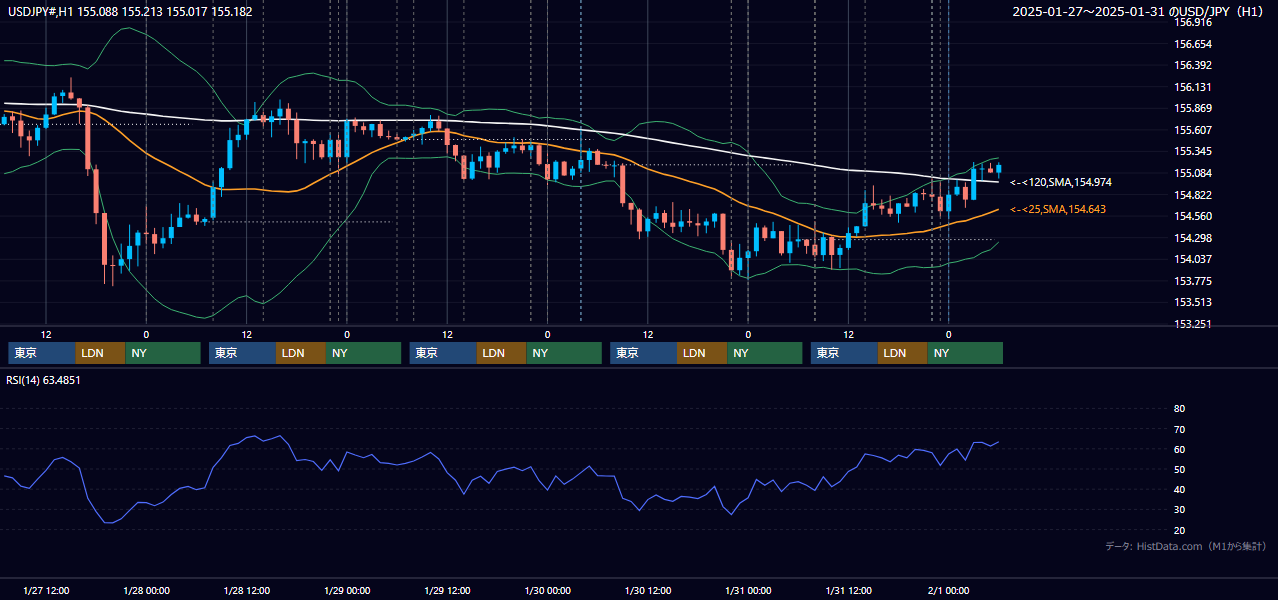Click RSI scale value 20
The width and height of the screenshot is (1278, 600).
tap(1179, 530)
